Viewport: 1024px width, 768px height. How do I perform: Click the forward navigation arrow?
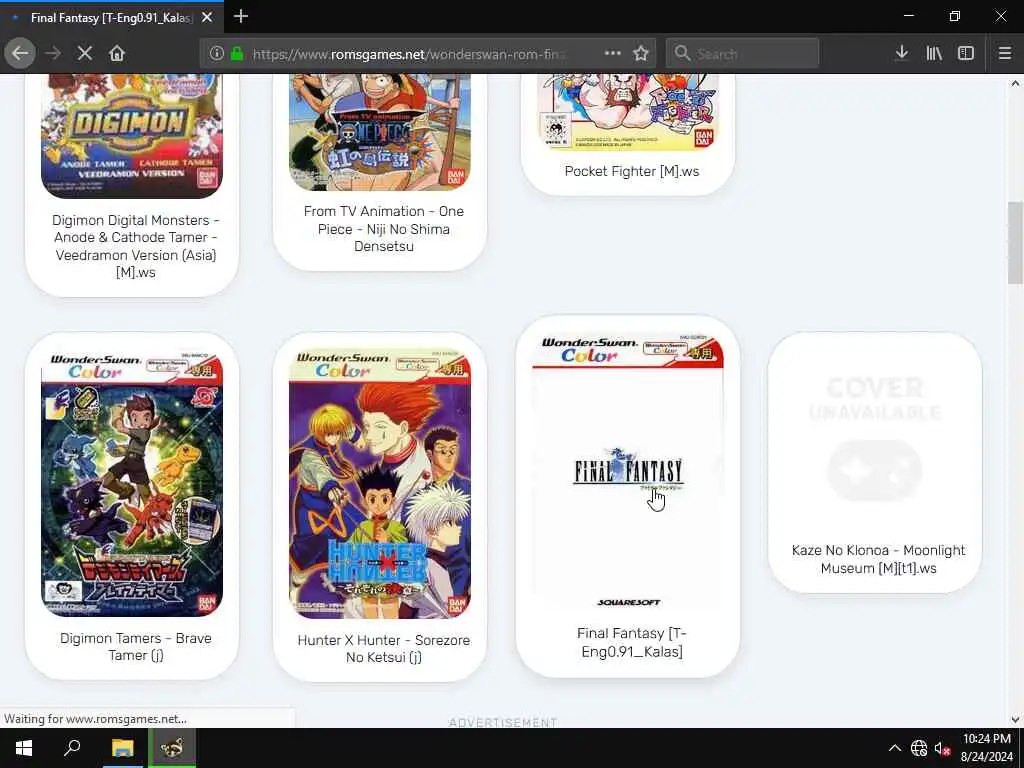pyautogui.click(x=53, y=54)
